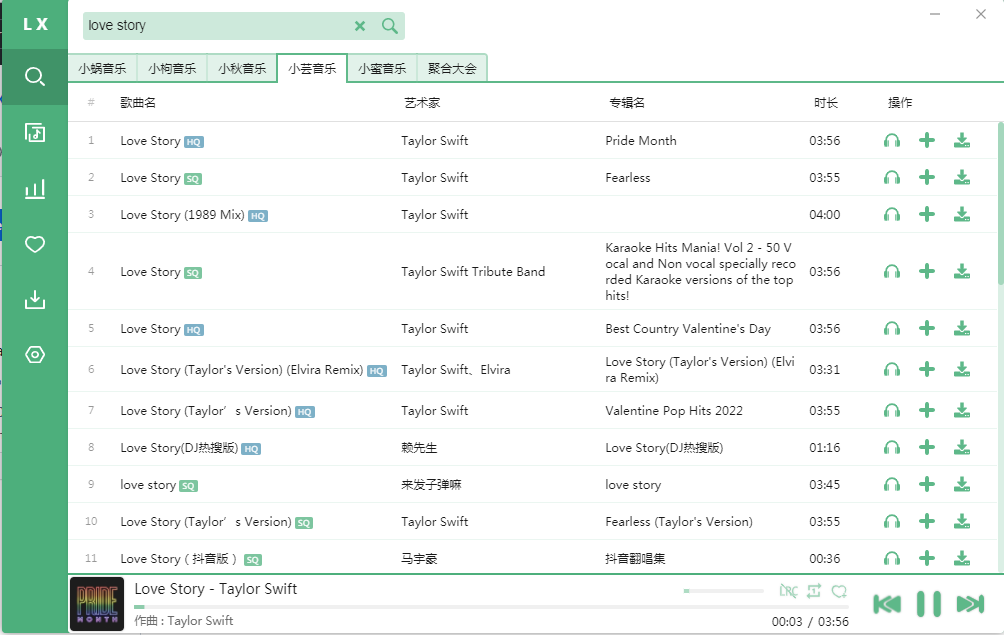
Task: Download the Elvira Remix track
Action: 962,370
